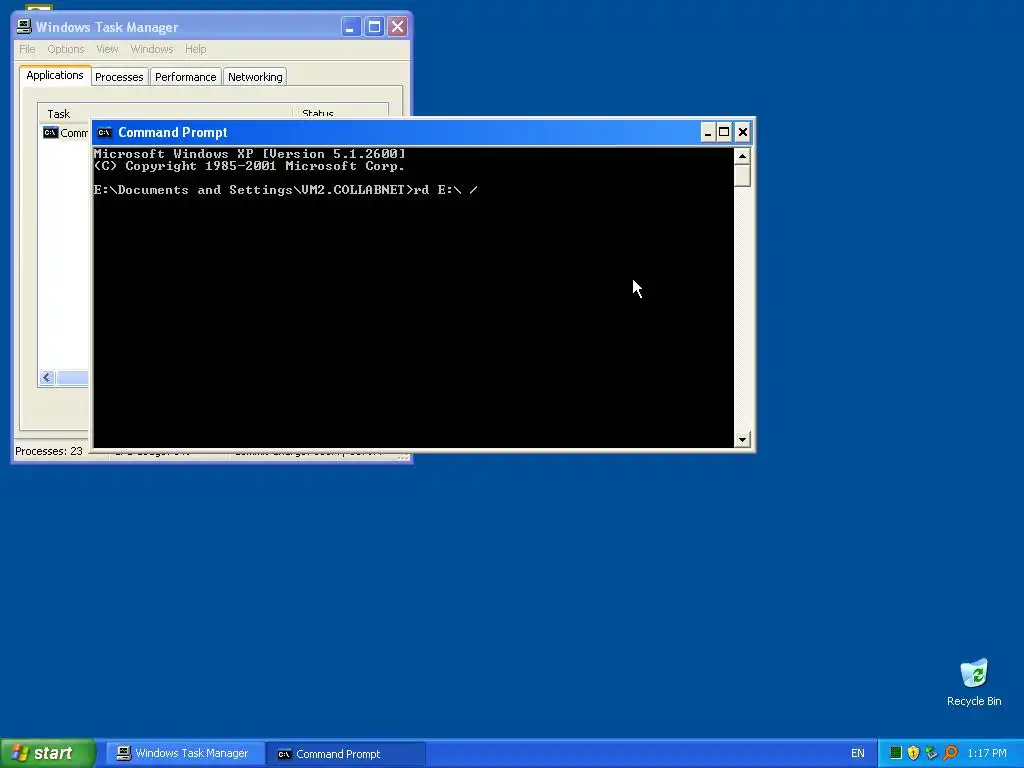The height and width of the screenshot is (768, 1024).
Task: Maximize the Windows Task Manager window
Action: 374,27
